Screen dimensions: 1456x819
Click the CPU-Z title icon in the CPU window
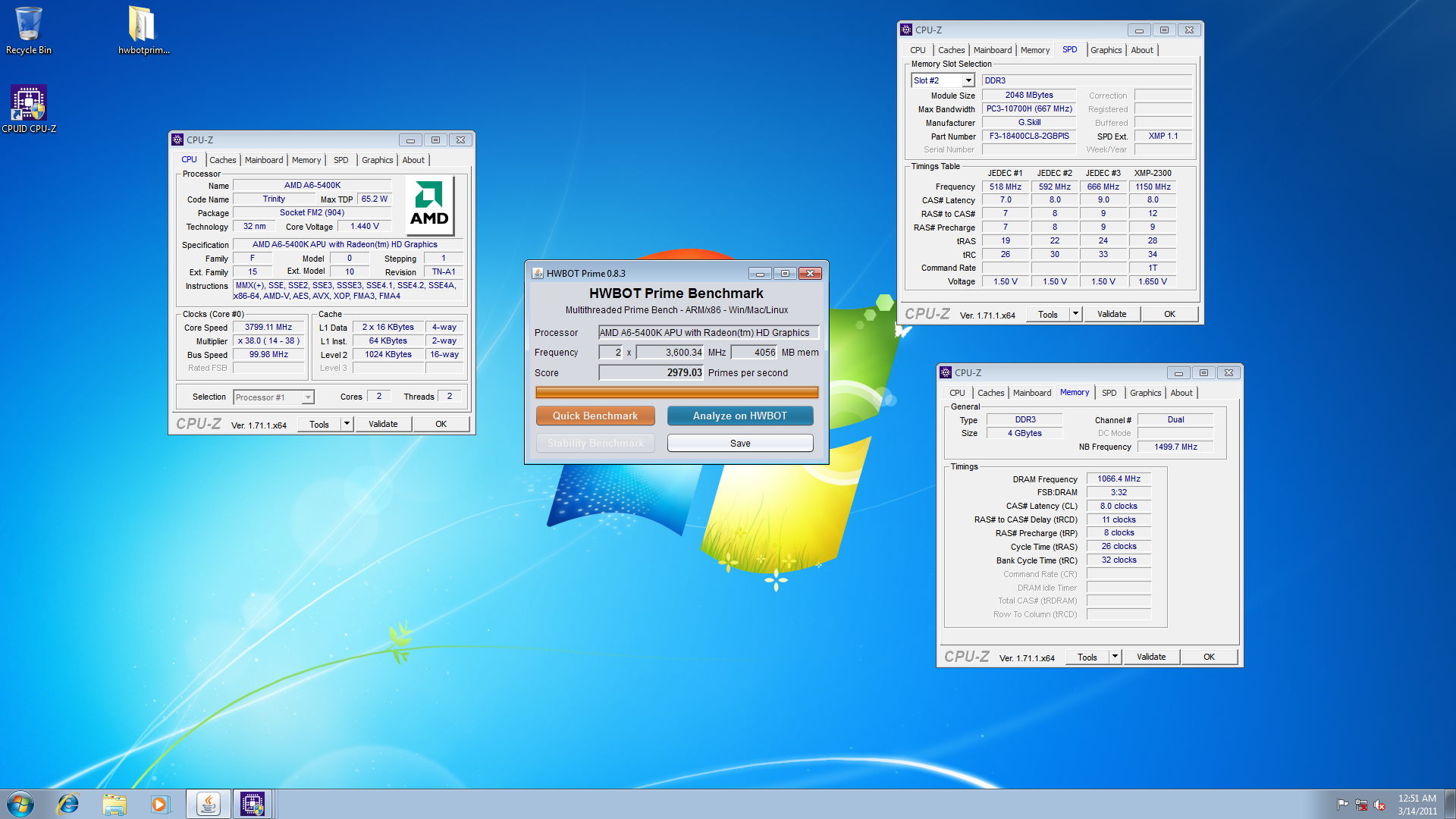pos(177,140)
